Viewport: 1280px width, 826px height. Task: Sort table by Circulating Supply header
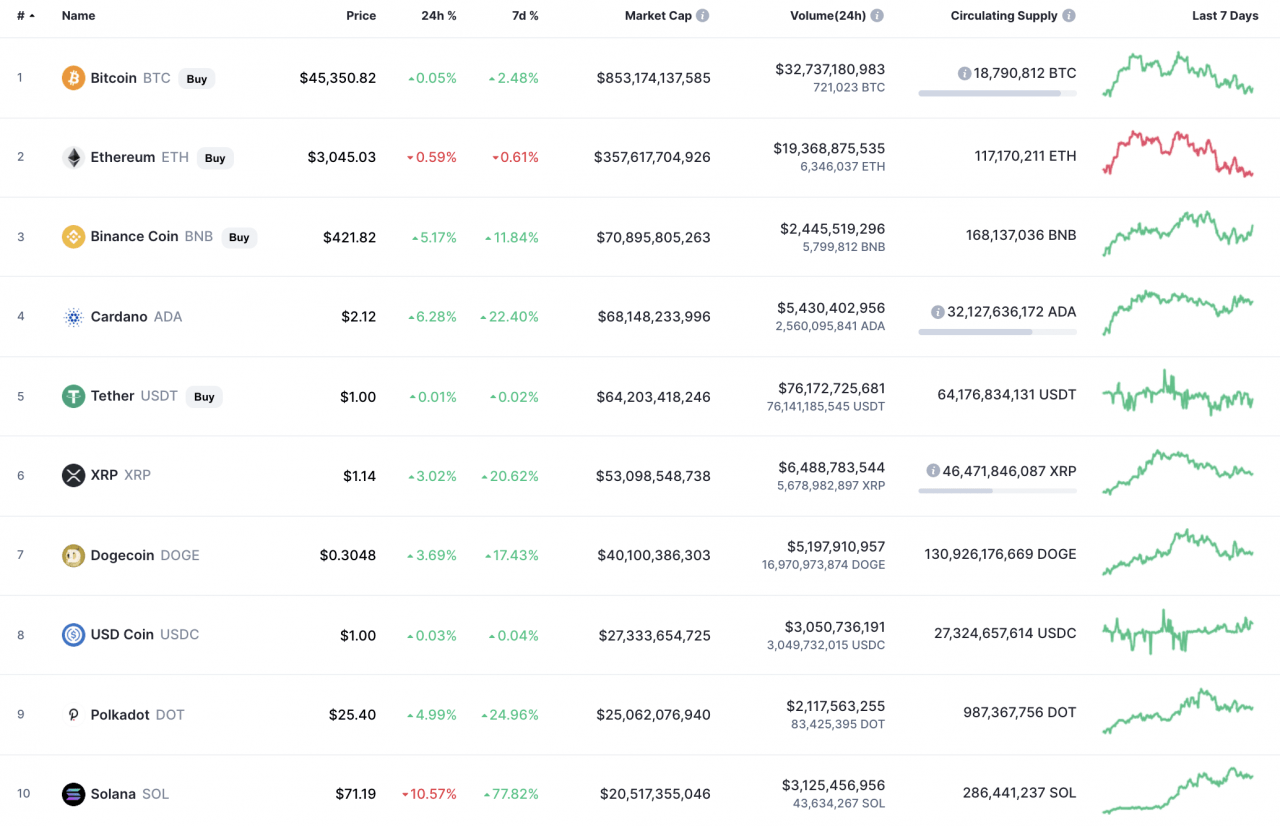(x=1004, y=16)
